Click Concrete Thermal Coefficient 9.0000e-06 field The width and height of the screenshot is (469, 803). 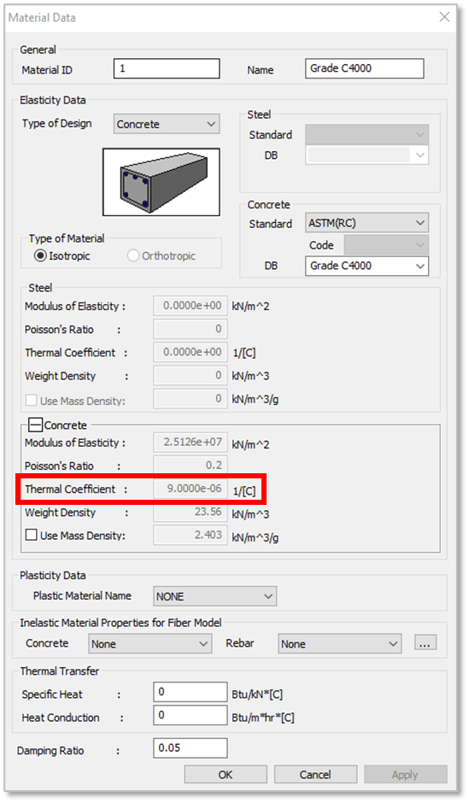pos(190,489)
